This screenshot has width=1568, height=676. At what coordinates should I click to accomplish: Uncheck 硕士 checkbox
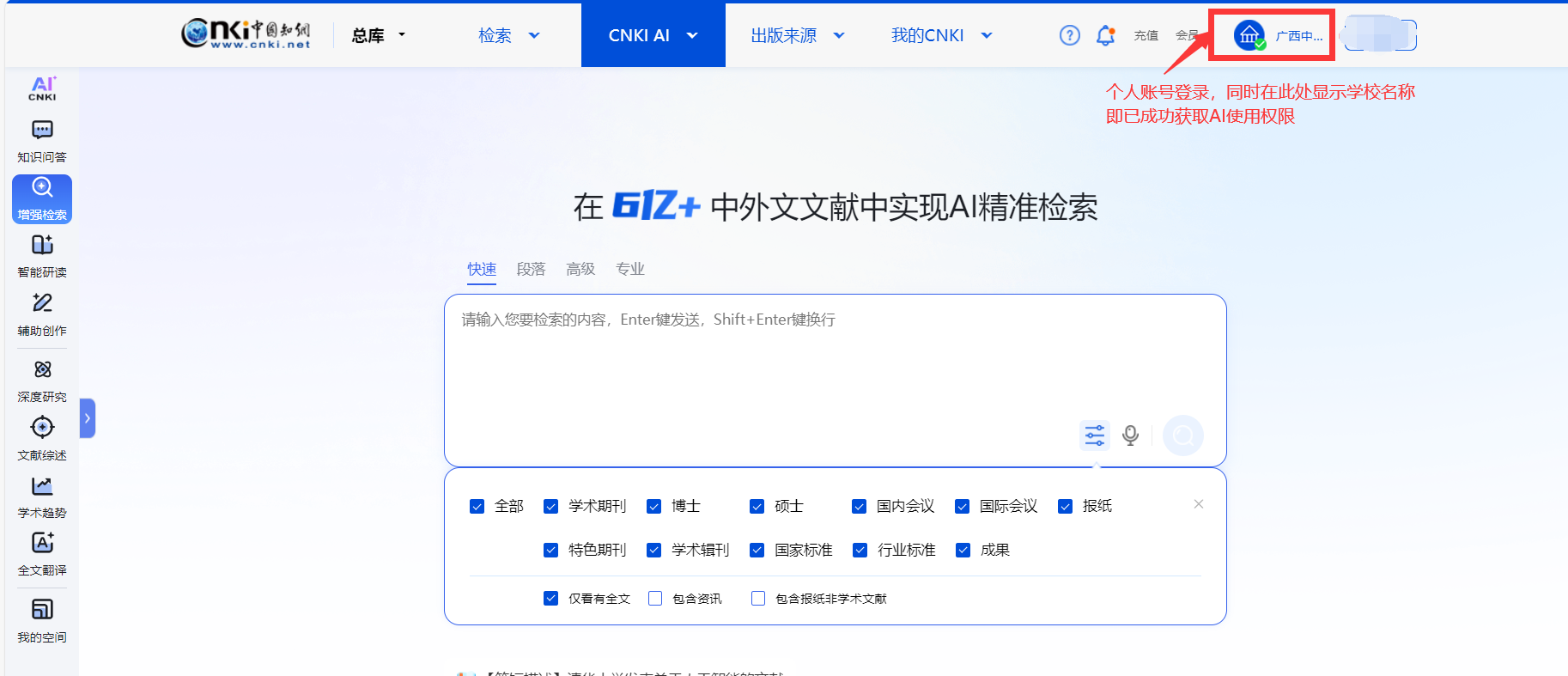(x=757, y=507)
